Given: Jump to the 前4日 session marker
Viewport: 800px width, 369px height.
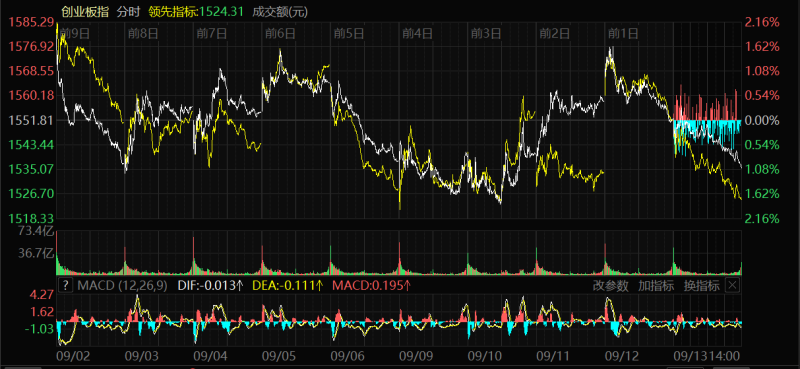Looking at the screenshot, I should tap(417, 34).
